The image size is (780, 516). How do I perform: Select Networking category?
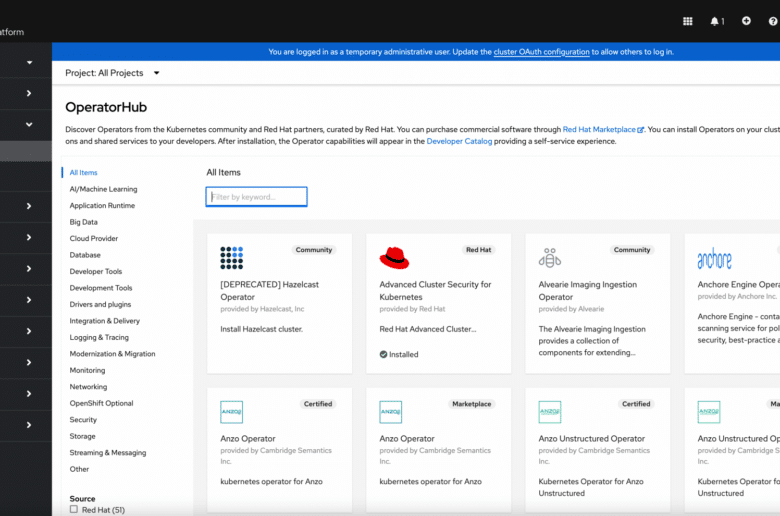pyautogui.click(x=88, y=387)
